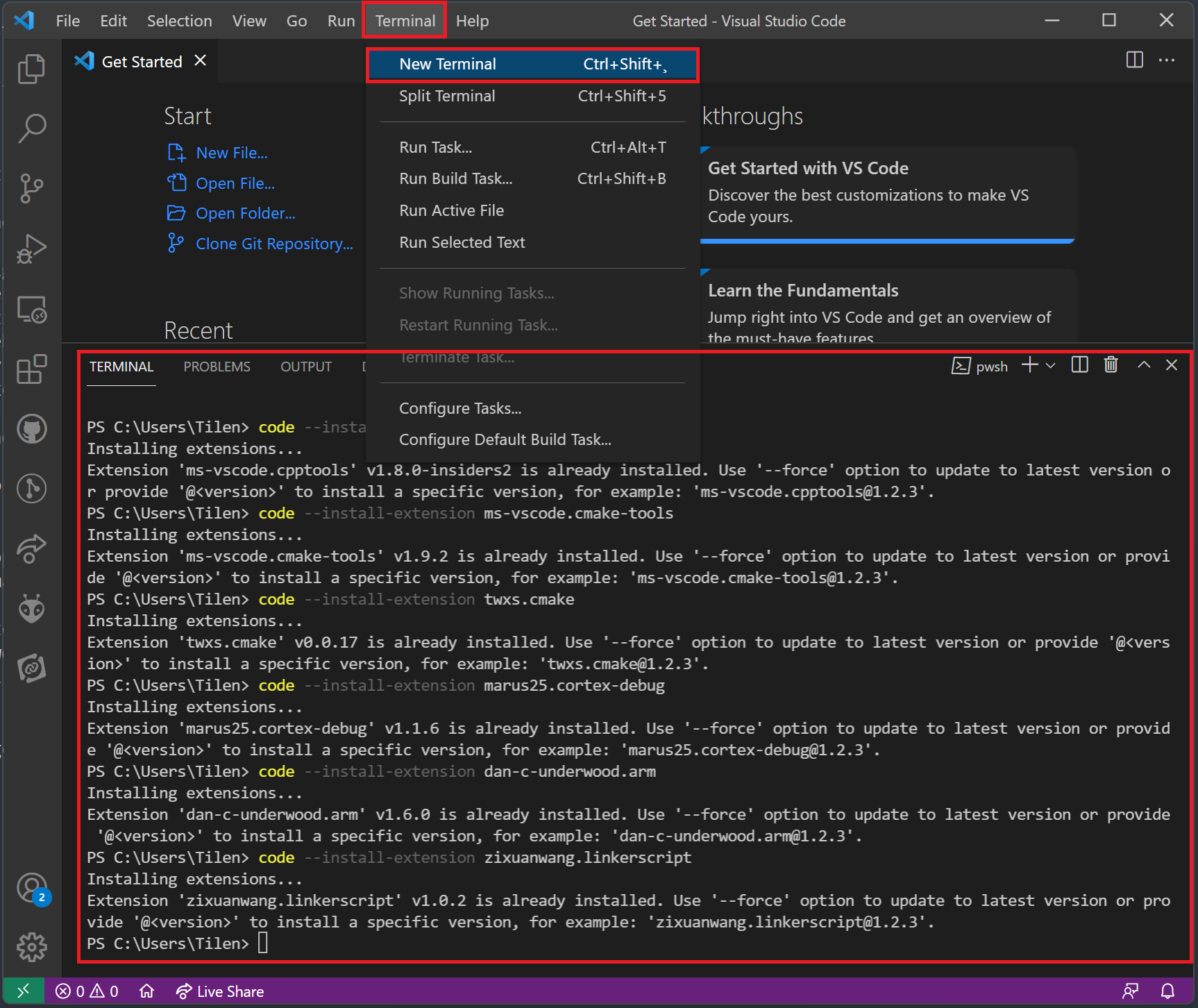1198x1008 pixels.
Task: Open the Manage settings gear
Action: coord(31,947)
